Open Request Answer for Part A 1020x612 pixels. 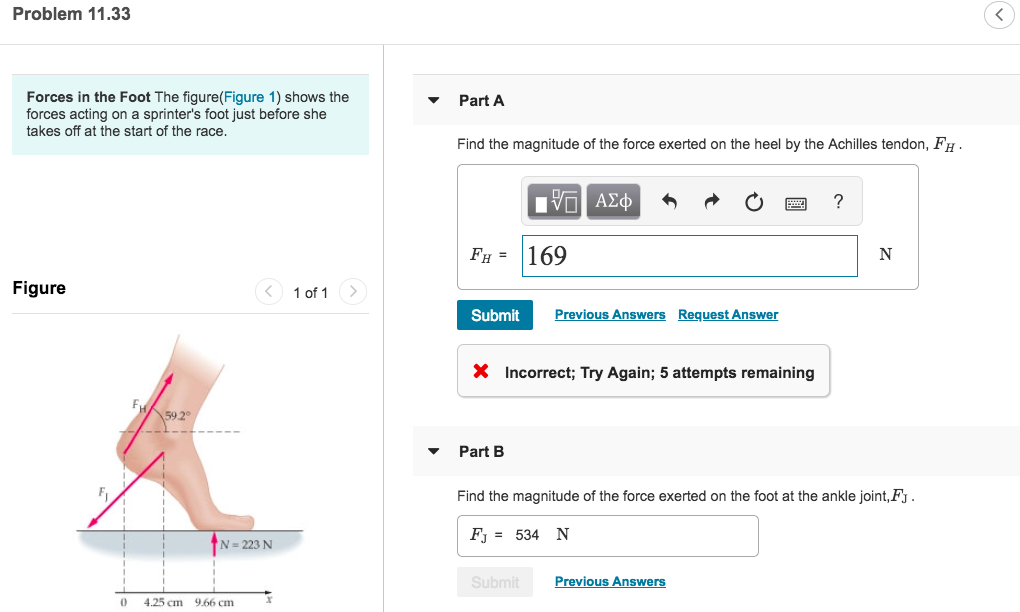click(727, 314)
